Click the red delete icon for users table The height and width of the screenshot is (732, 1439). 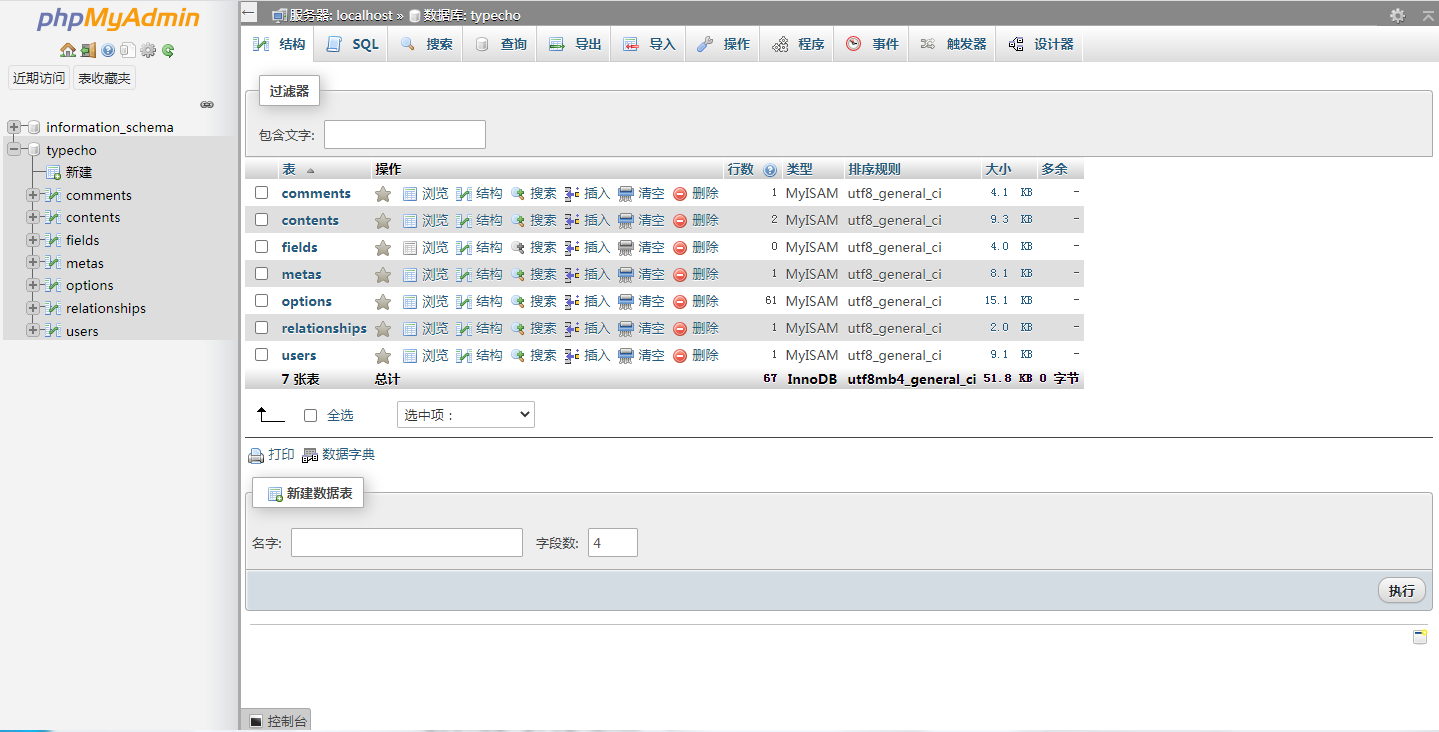click(x=680, y=356)
